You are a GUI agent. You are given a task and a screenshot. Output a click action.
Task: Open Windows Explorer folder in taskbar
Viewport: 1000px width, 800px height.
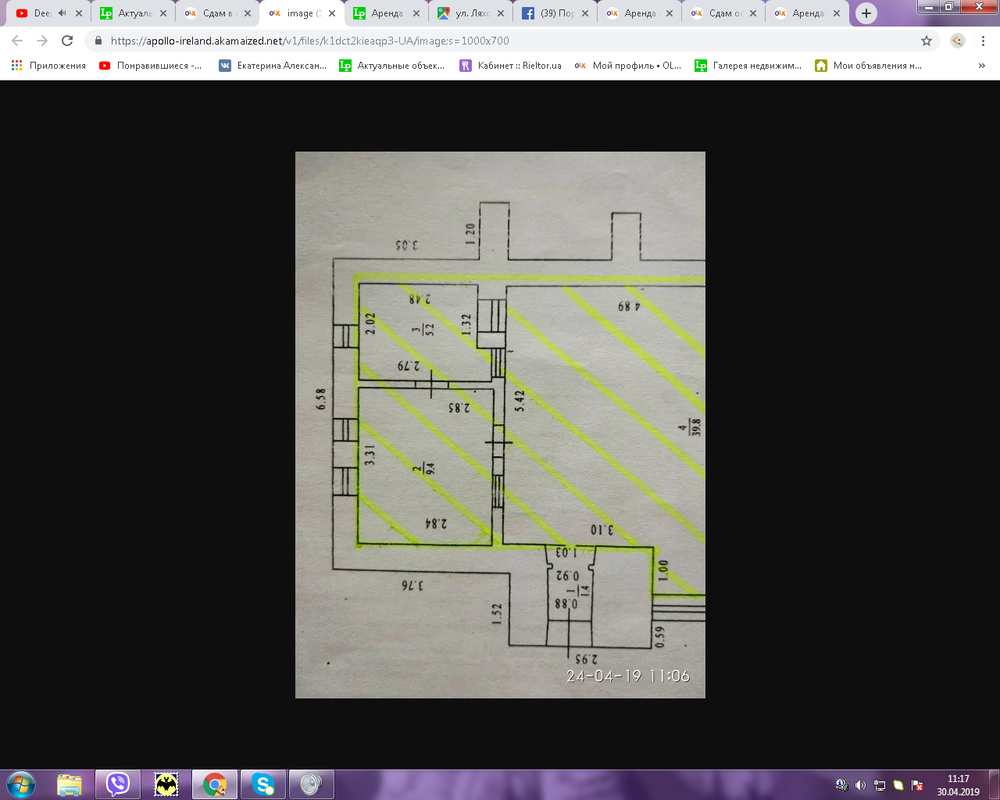[69, 783]
